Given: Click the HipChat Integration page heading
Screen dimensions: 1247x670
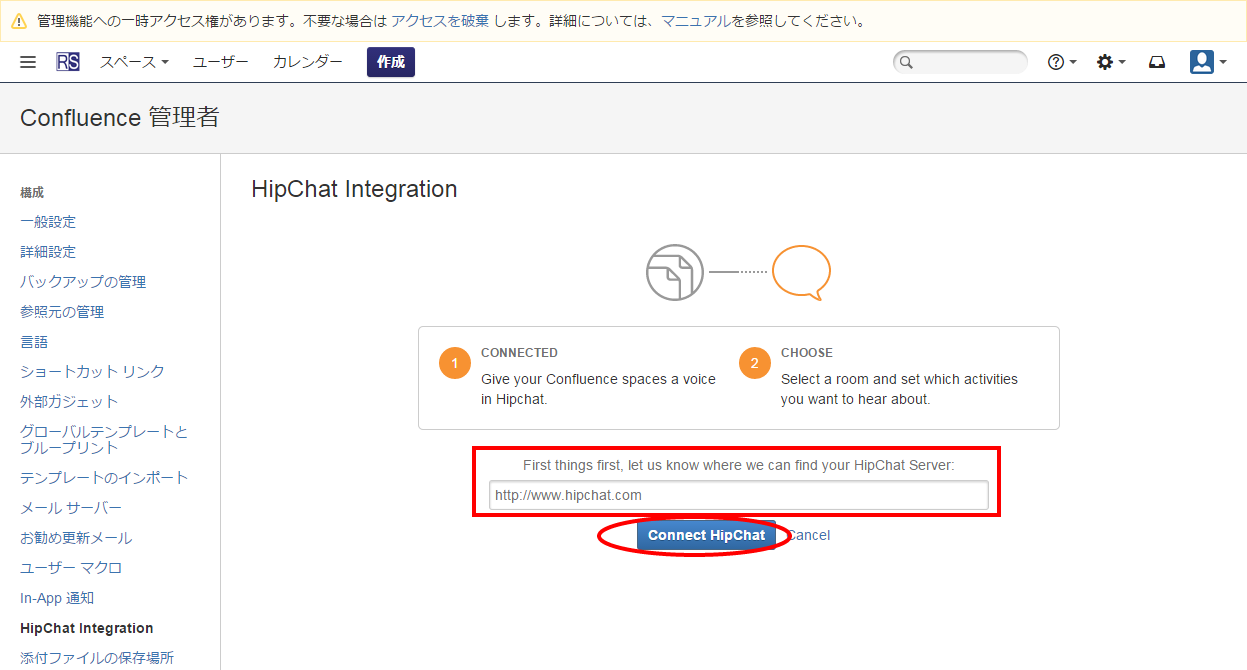Looking at the screenshot, I should click(354, 189).
